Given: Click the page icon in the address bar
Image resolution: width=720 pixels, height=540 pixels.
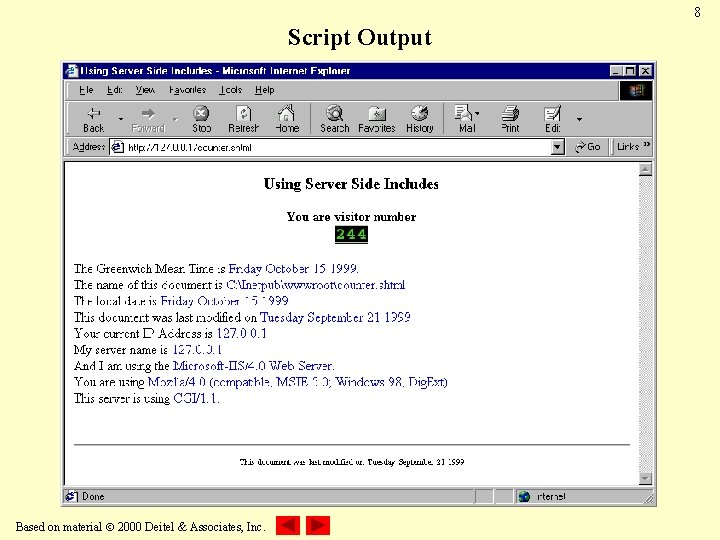Looking at the screenshot, I should (118, 147).
